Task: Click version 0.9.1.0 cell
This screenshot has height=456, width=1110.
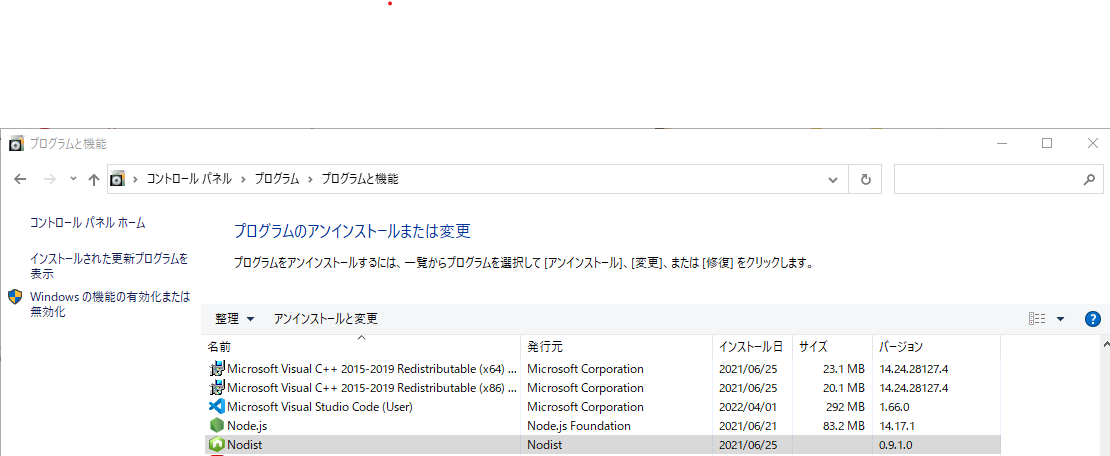Action: (896, 445)
